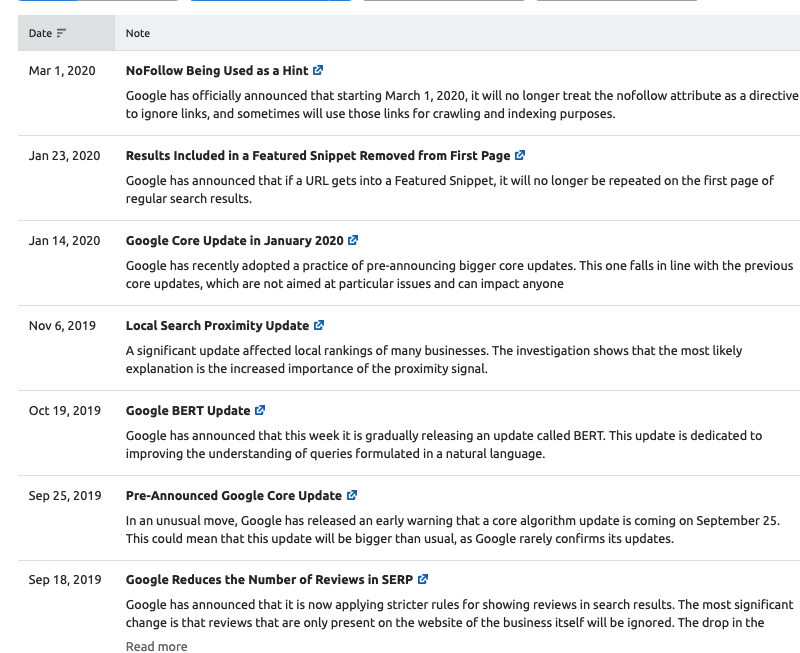Expand note with Read more link
800x653 pixels.
pos(156,646)
